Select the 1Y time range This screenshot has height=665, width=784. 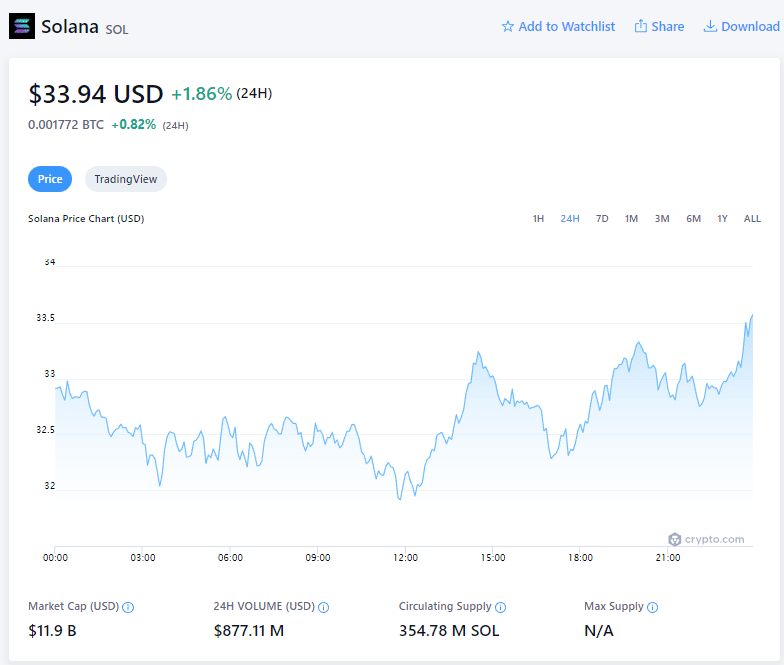tap(722, 218)
